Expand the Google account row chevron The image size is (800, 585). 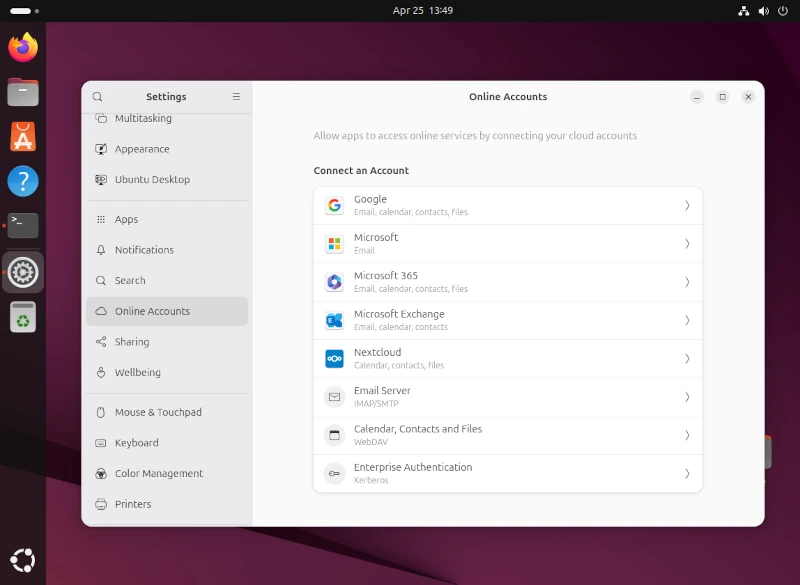(x=687, y=206)
